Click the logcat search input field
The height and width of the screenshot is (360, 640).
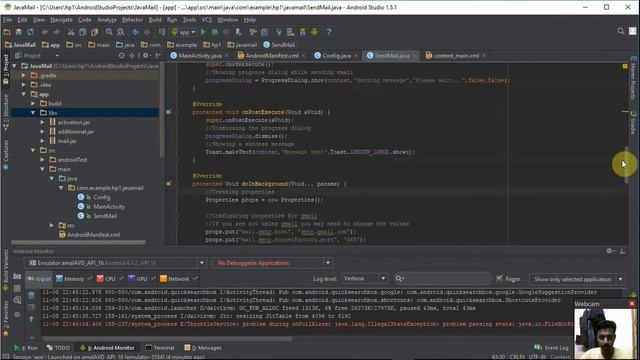pos(442,279)
